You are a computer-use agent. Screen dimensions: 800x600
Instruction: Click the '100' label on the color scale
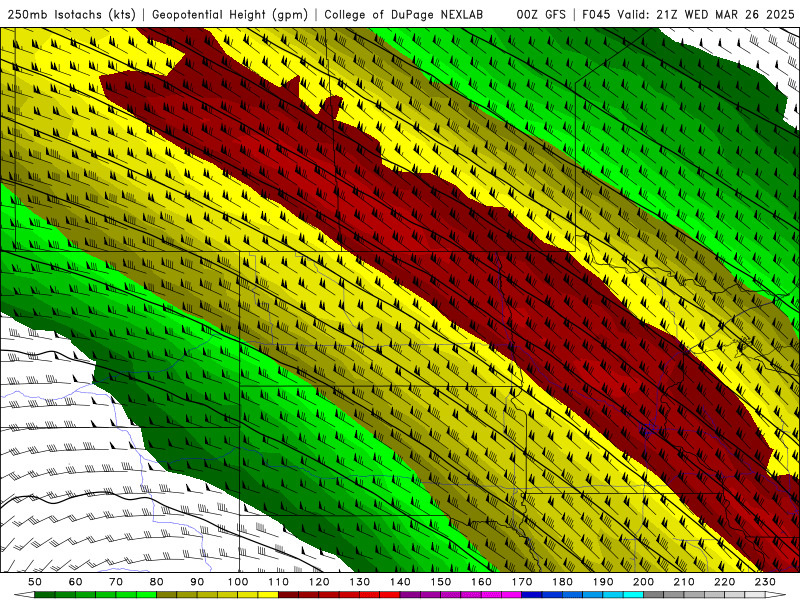tap(238, 582)
